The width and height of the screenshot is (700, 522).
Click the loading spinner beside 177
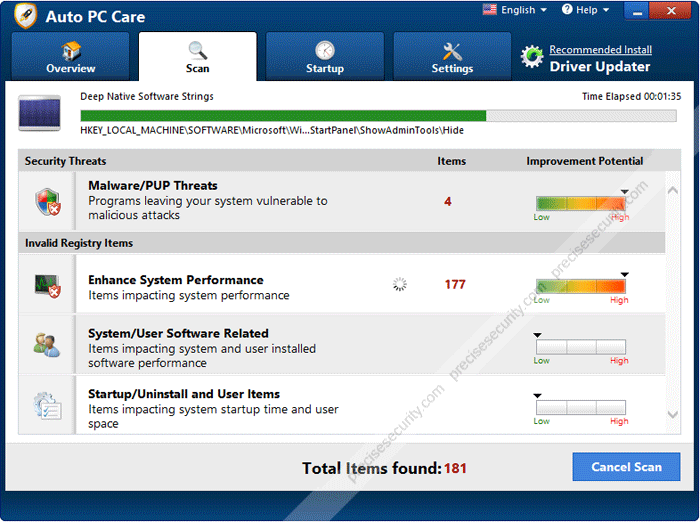pyautogui.click(x=400, y=284)
